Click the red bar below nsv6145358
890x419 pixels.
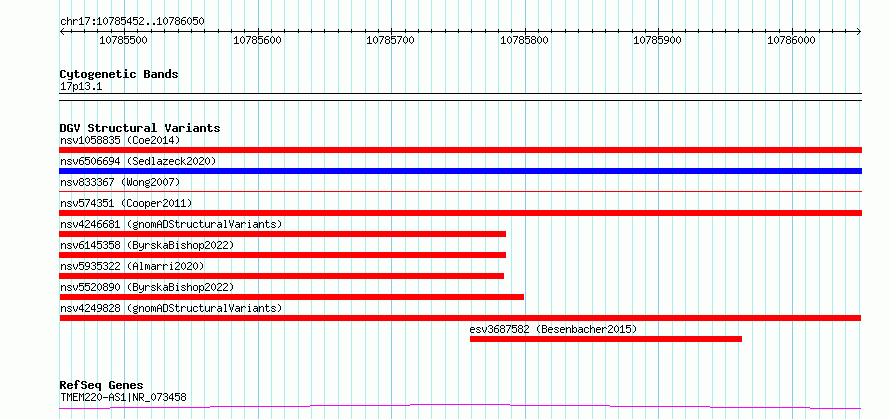[x=283, y=255]
